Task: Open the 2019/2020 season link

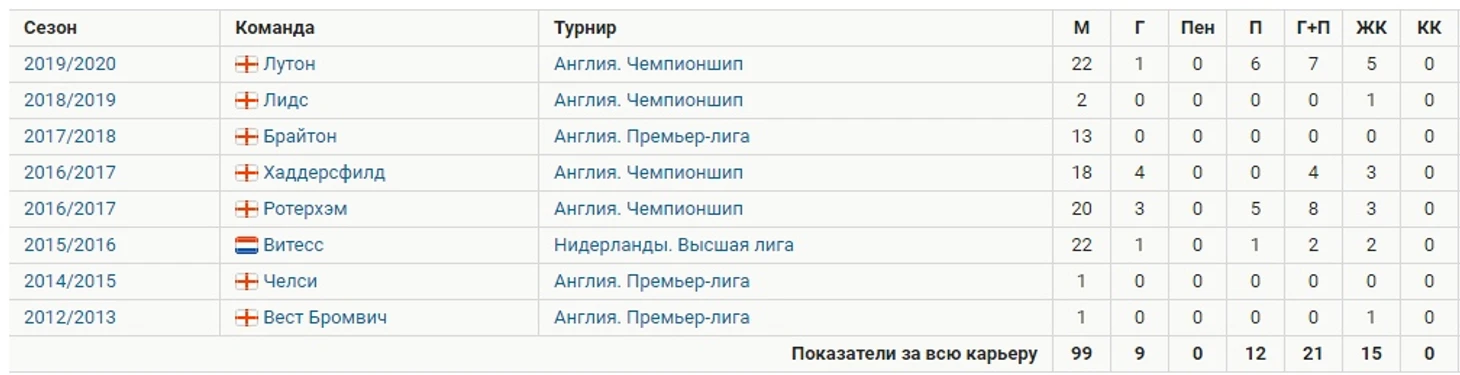Action: tap(70, 64)
